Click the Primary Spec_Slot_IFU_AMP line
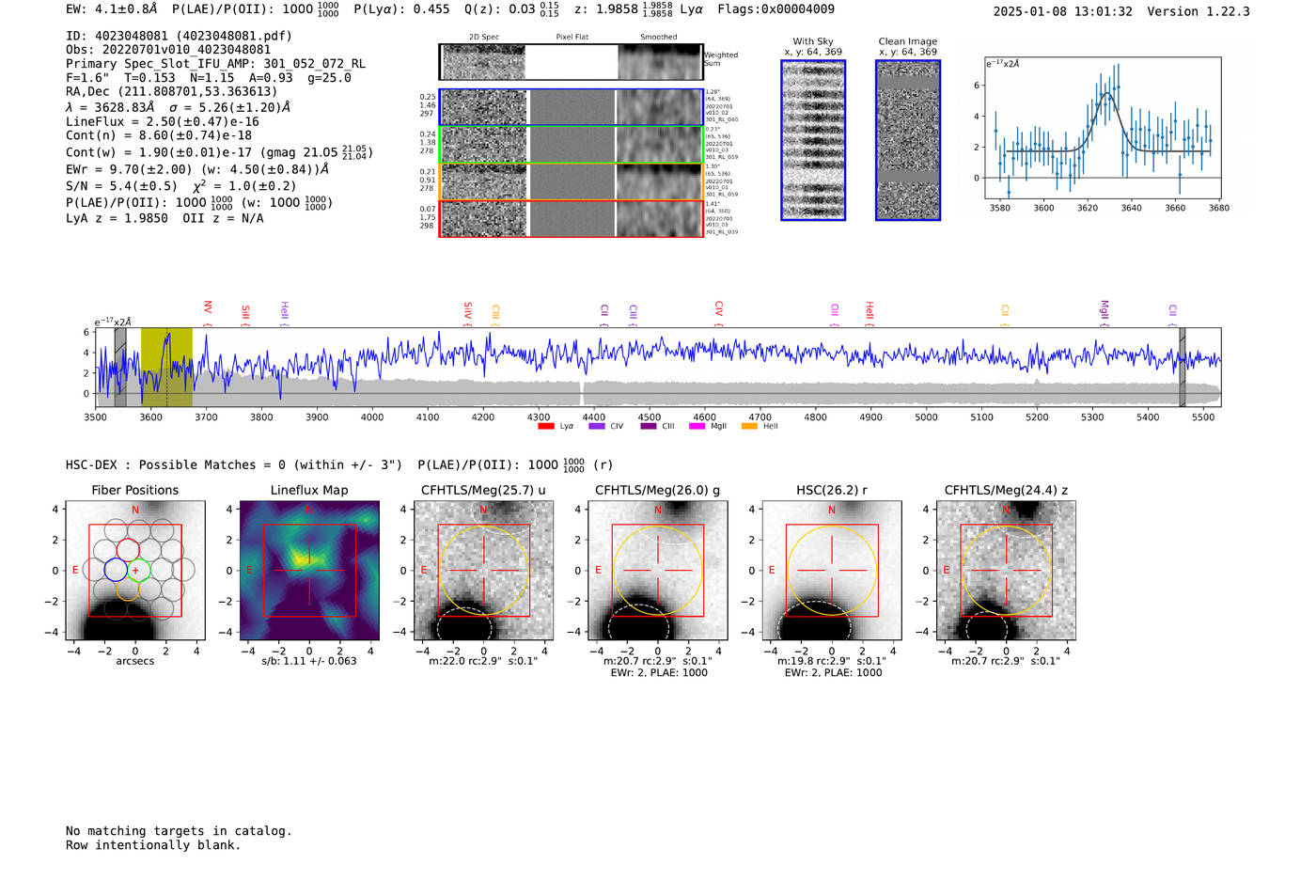1316x896 pixels. tap(215, 64)
